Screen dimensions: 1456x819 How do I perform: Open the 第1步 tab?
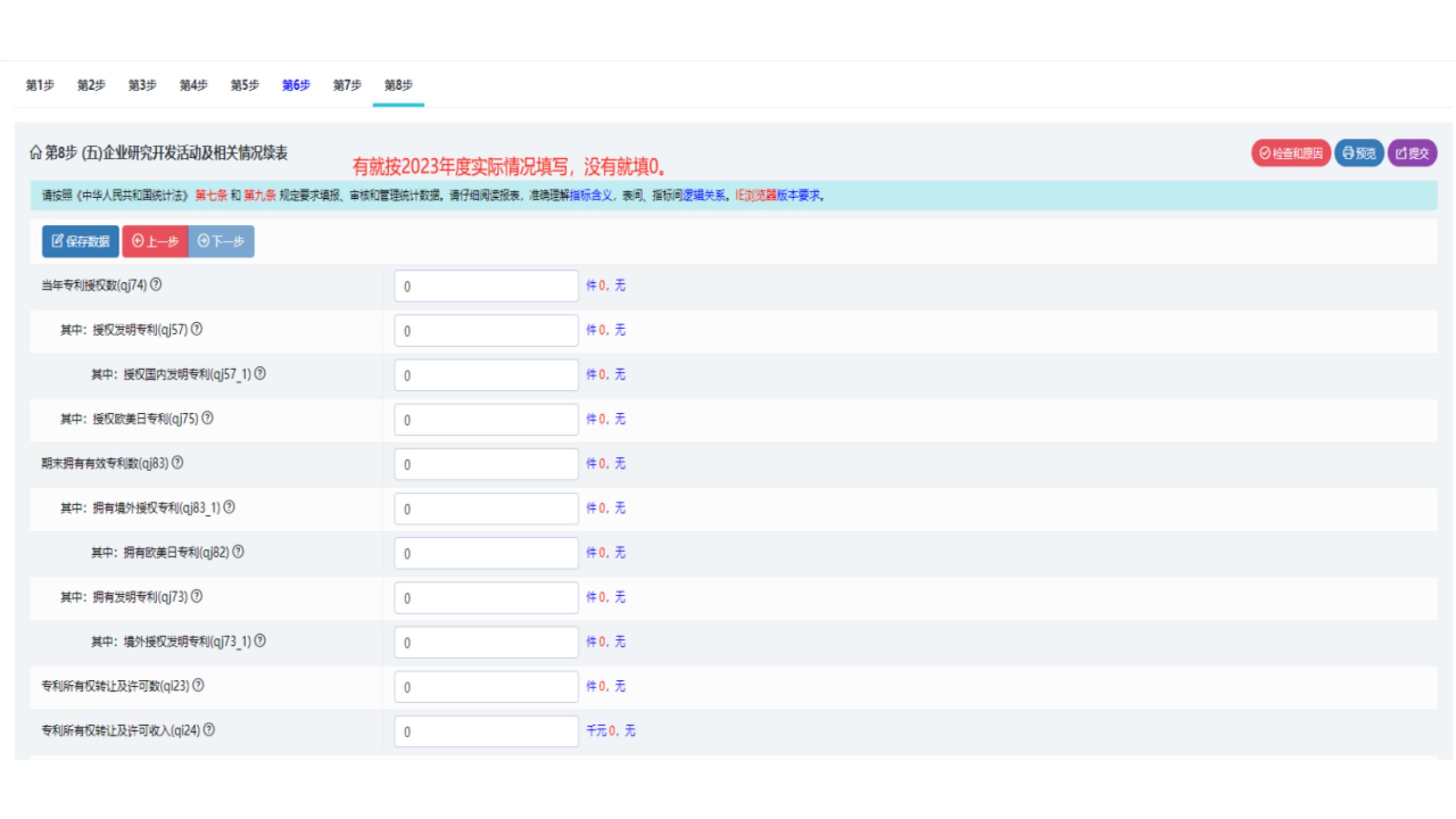(x=40, y=85)
